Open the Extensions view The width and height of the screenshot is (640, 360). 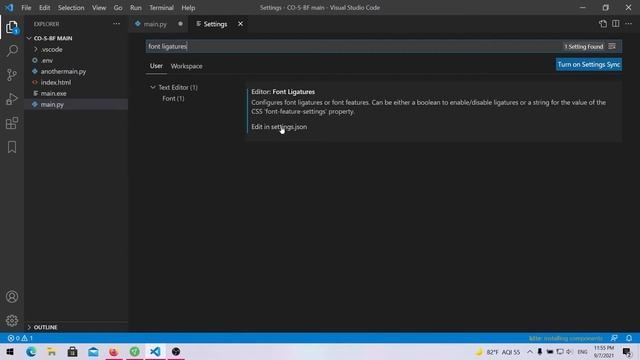pos(12,123)
